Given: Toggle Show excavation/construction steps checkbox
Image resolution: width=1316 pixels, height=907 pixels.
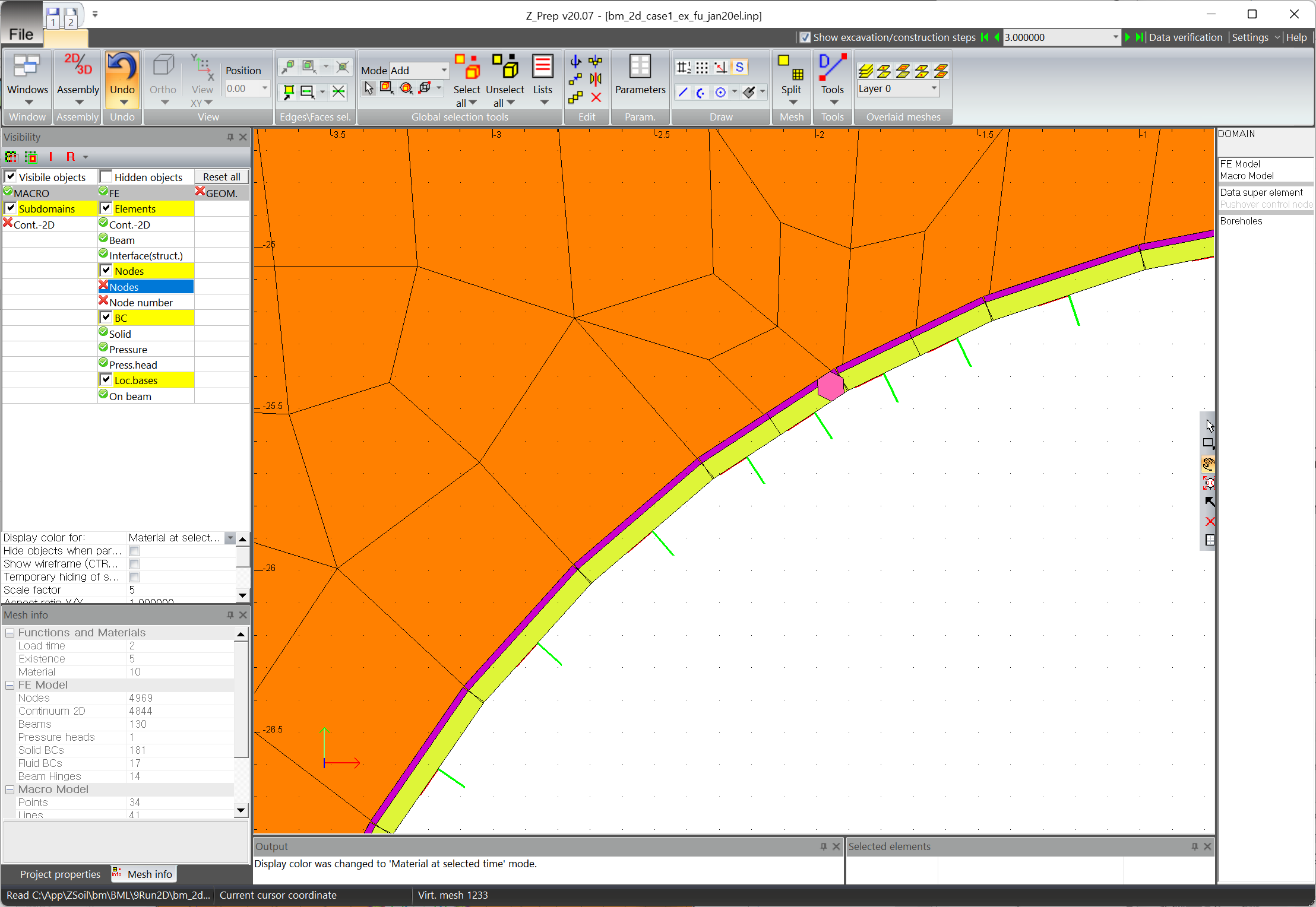Looking at the screenshot, I should pyautogui.click(x=805, y=37).
